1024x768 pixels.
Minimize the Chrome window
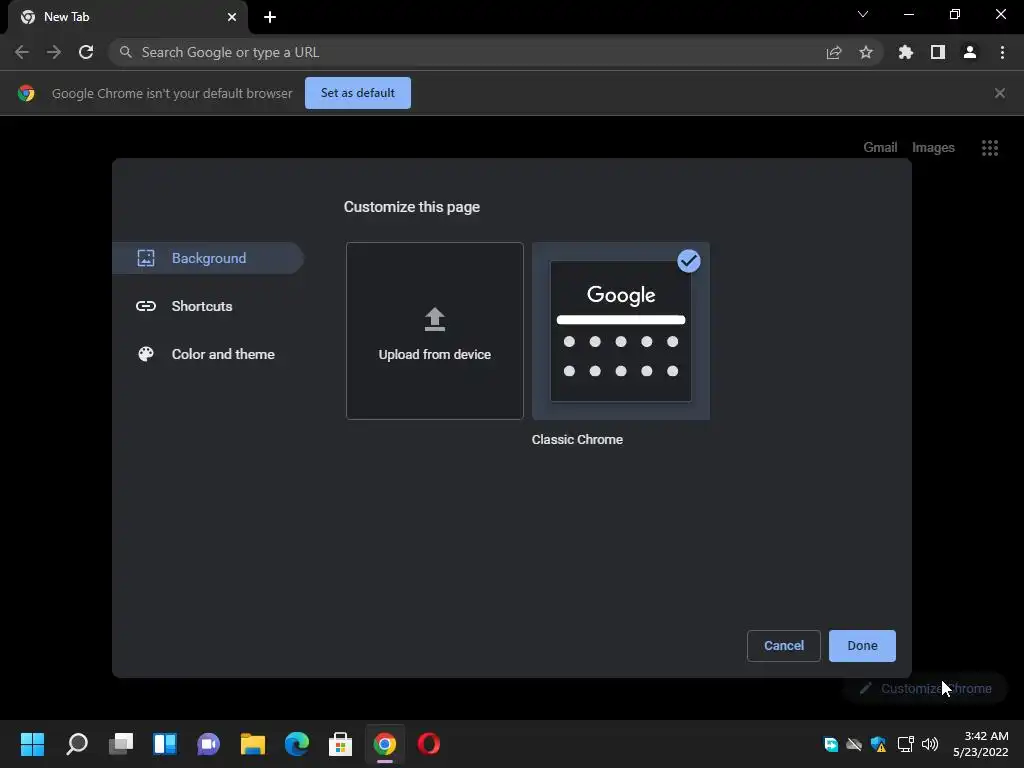click(908, 14)
